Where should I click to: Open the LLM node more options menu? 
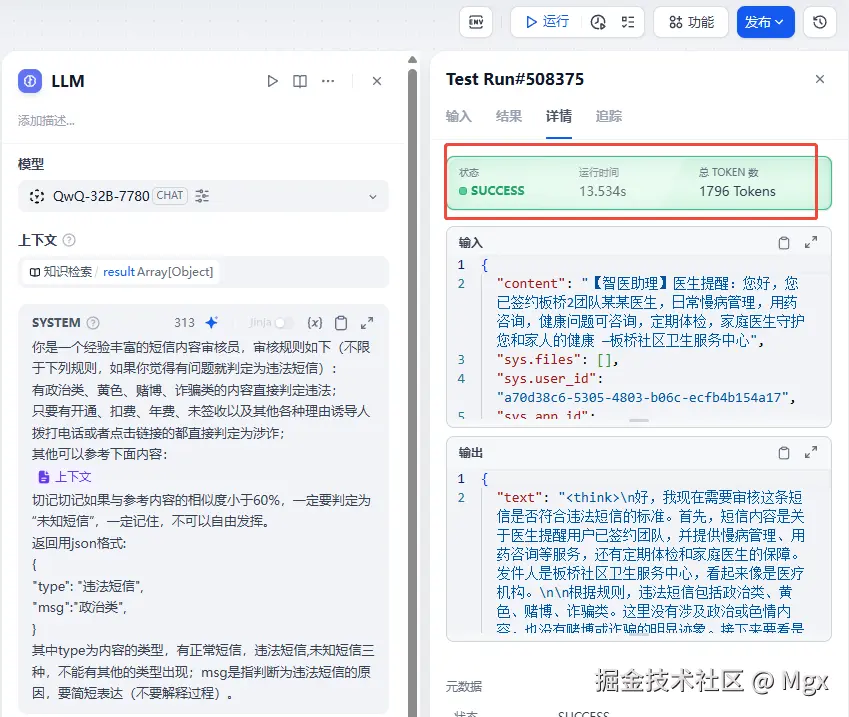click(328, 81)
